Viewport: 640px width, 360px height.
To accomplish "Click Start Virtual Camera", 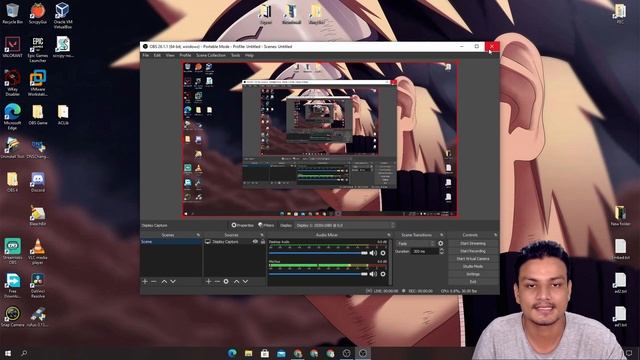I will [473, 259].
